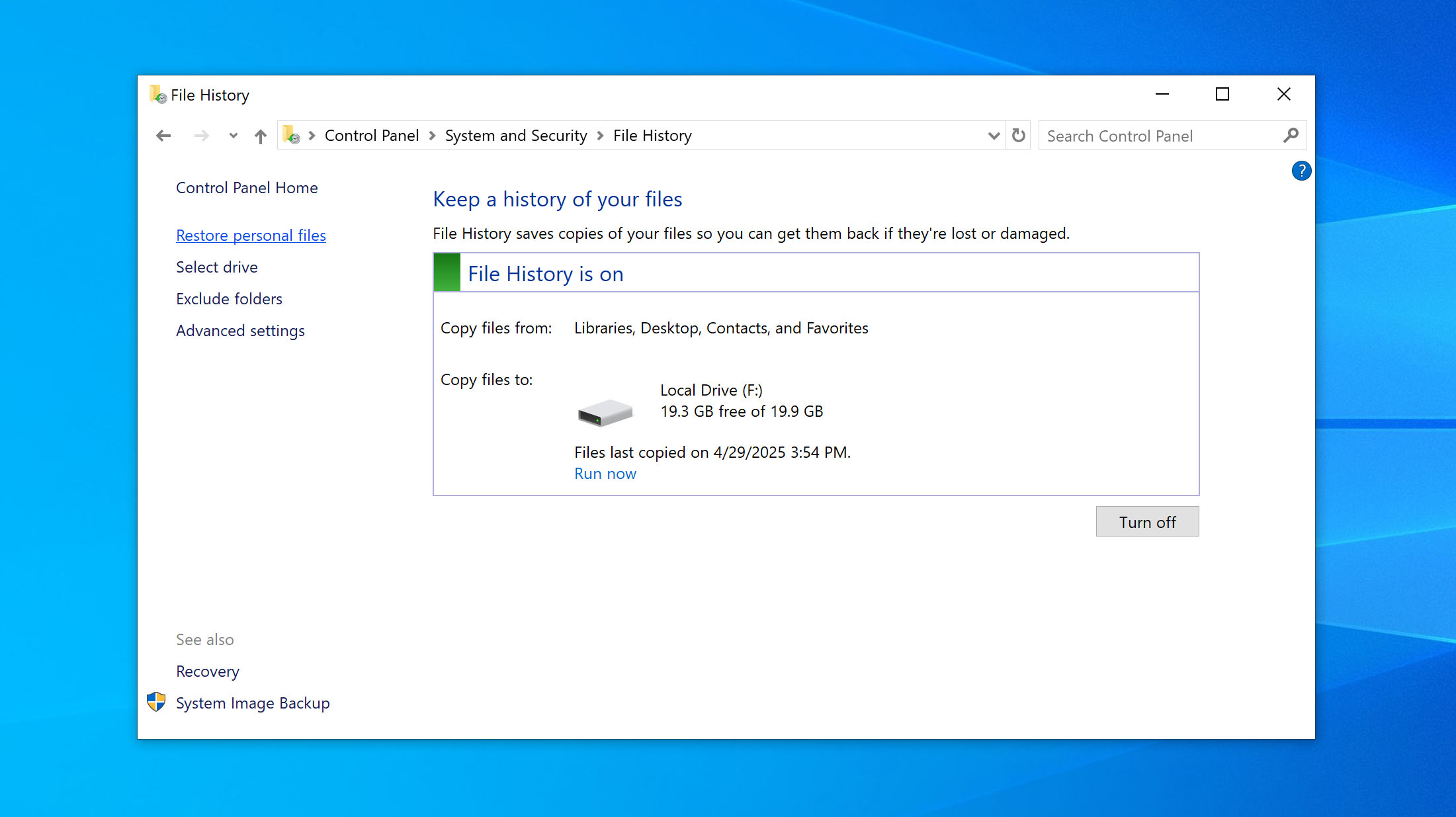Minimize the File History window
Image resolution: width=1456 pixels, height=817 pixels.
coord(1162,94)
